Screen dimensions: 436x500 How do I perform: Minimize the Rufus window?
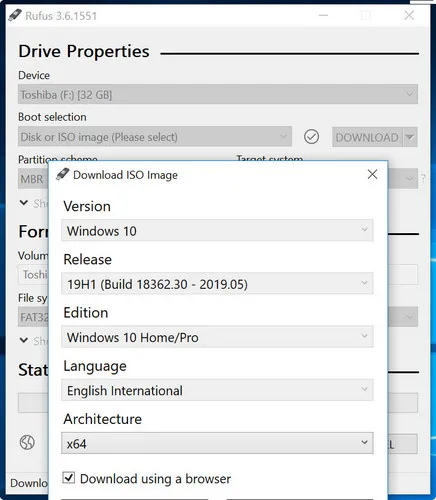pos(323,15)
